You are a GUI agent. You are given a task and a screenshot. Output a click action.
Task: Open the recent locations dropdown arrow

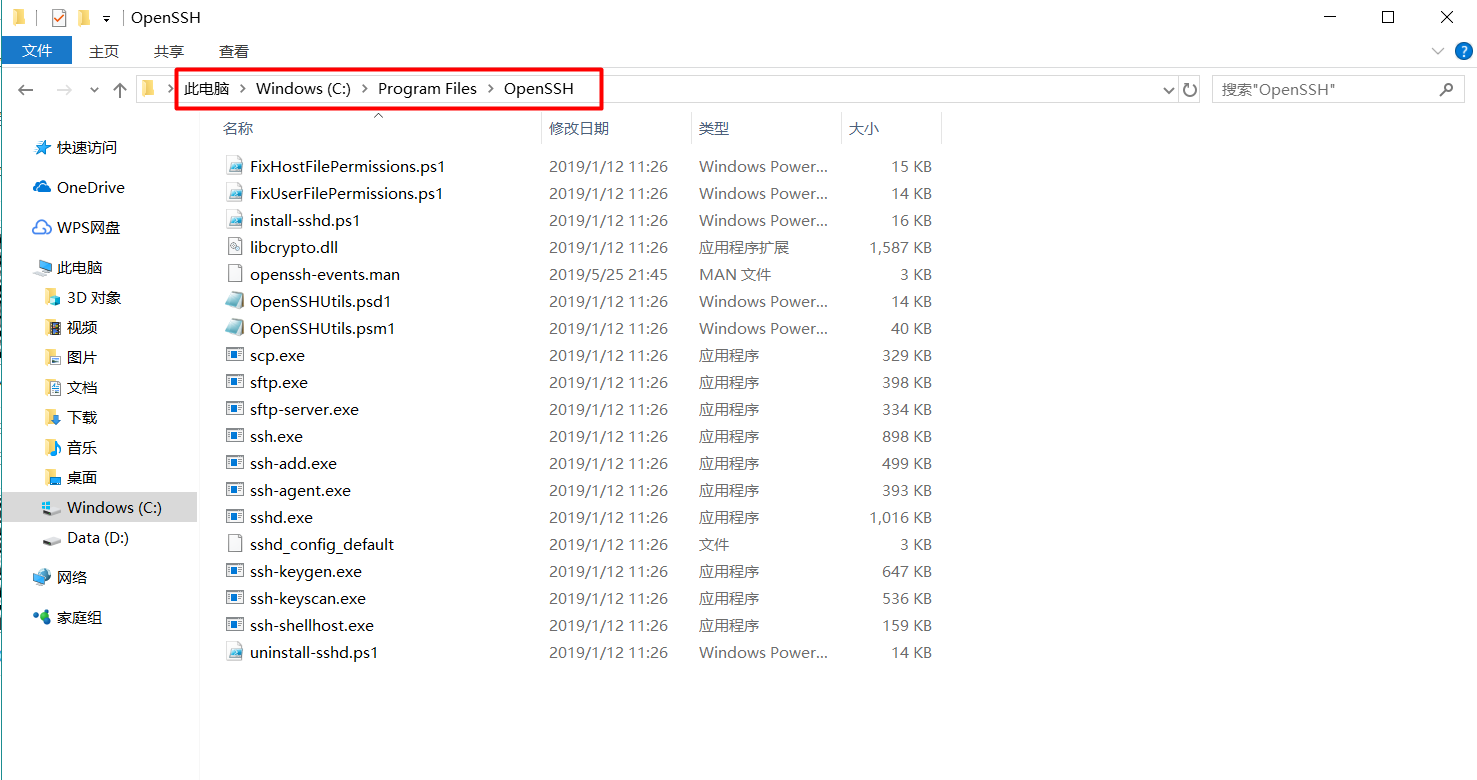point(94,90)
